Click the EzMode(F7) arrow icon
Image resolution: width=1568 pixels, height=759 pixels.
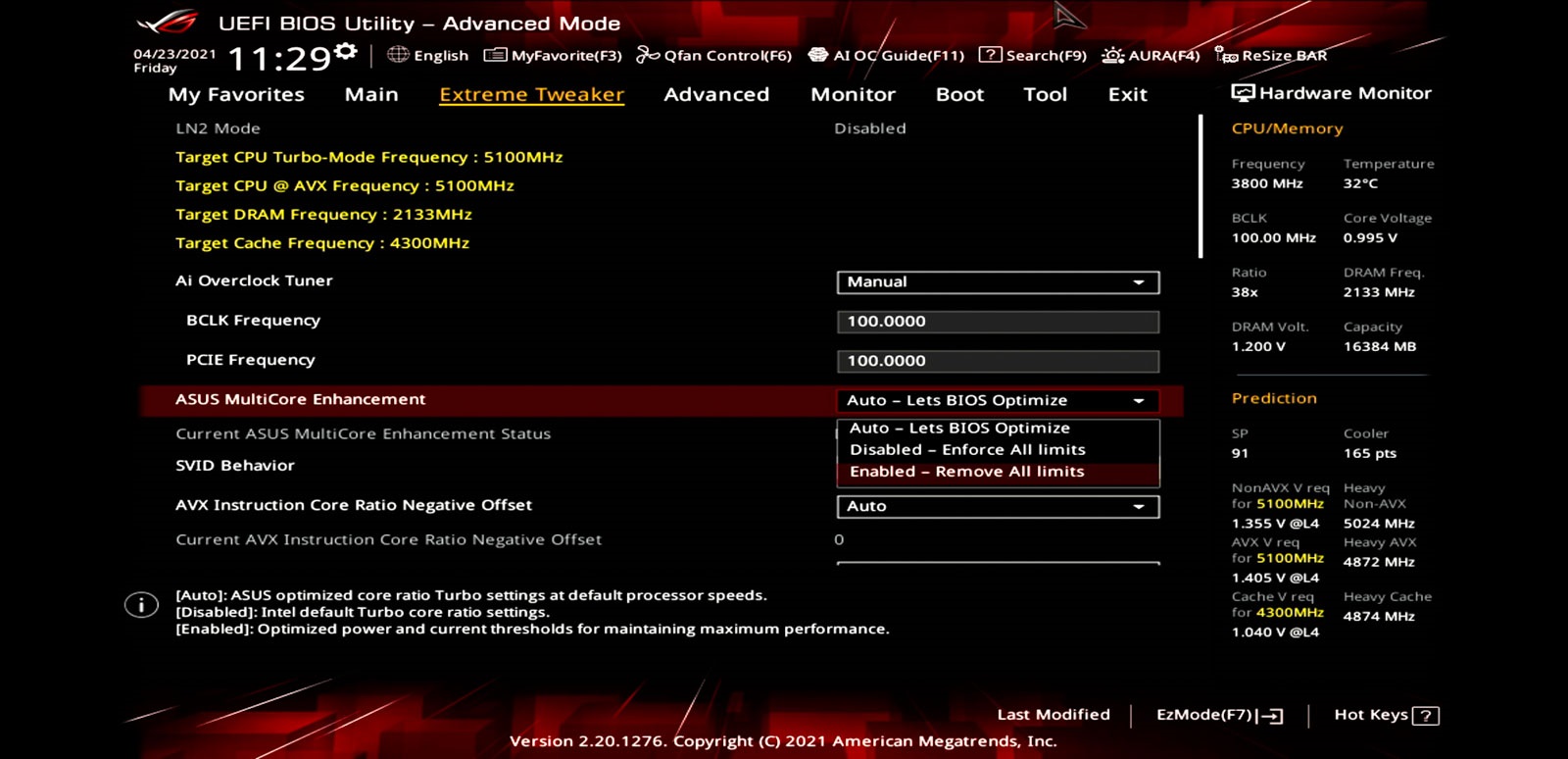click(1270, 716)
